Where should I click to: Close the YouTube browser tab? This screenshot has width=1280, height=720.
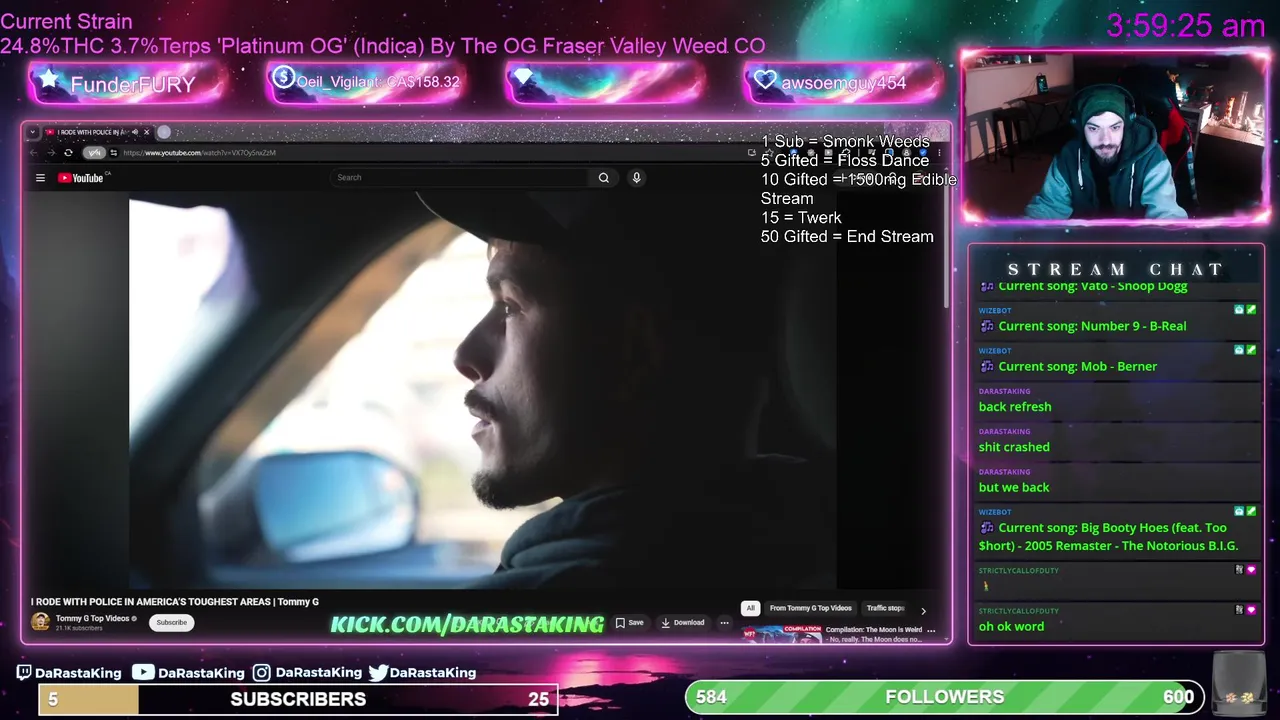tap(146, 132)
